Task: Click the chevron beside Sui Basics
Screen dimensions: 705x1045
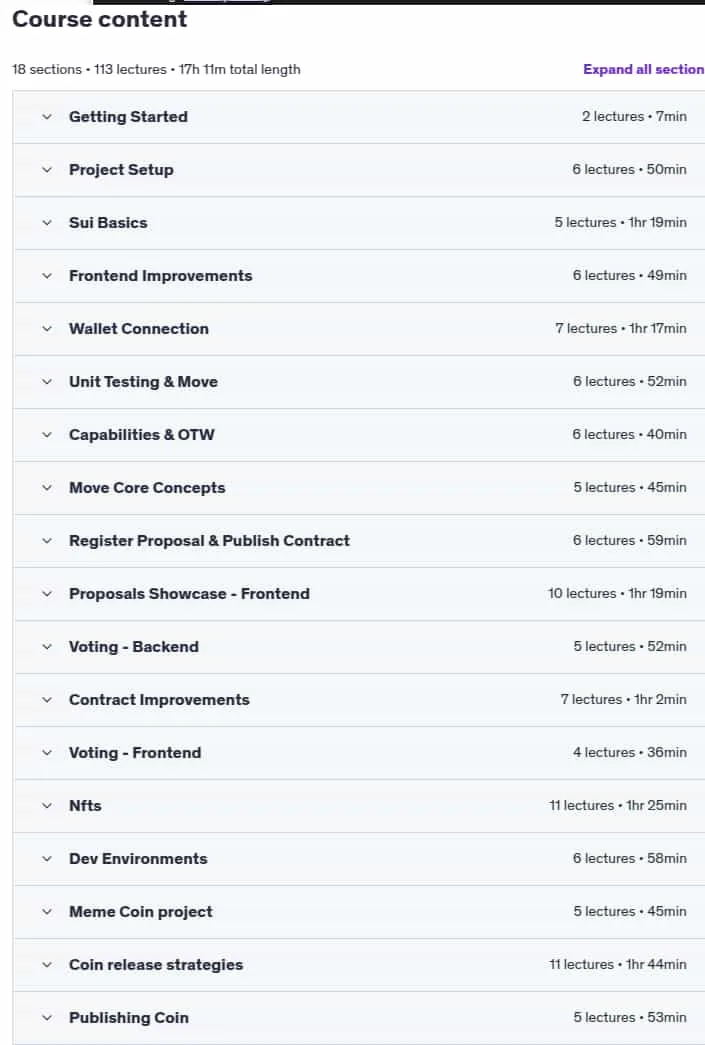Action: tap(47, 223)
